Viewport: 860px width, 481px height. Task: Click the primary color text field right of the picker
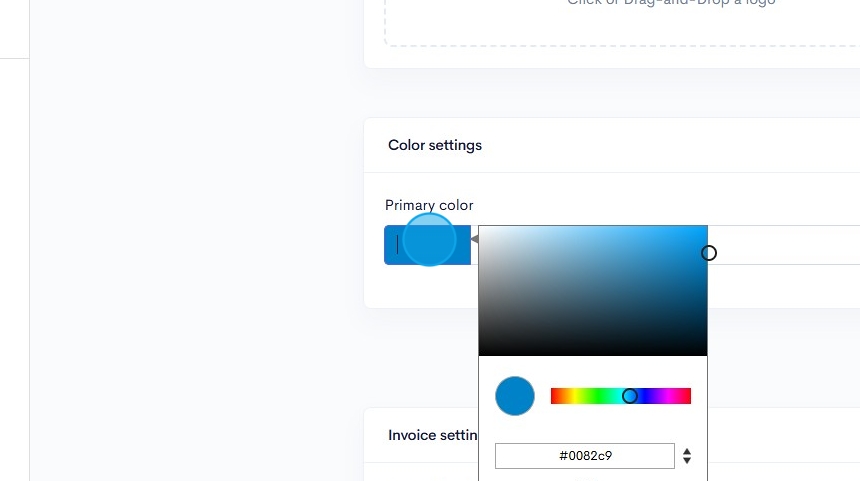point(785,245)
